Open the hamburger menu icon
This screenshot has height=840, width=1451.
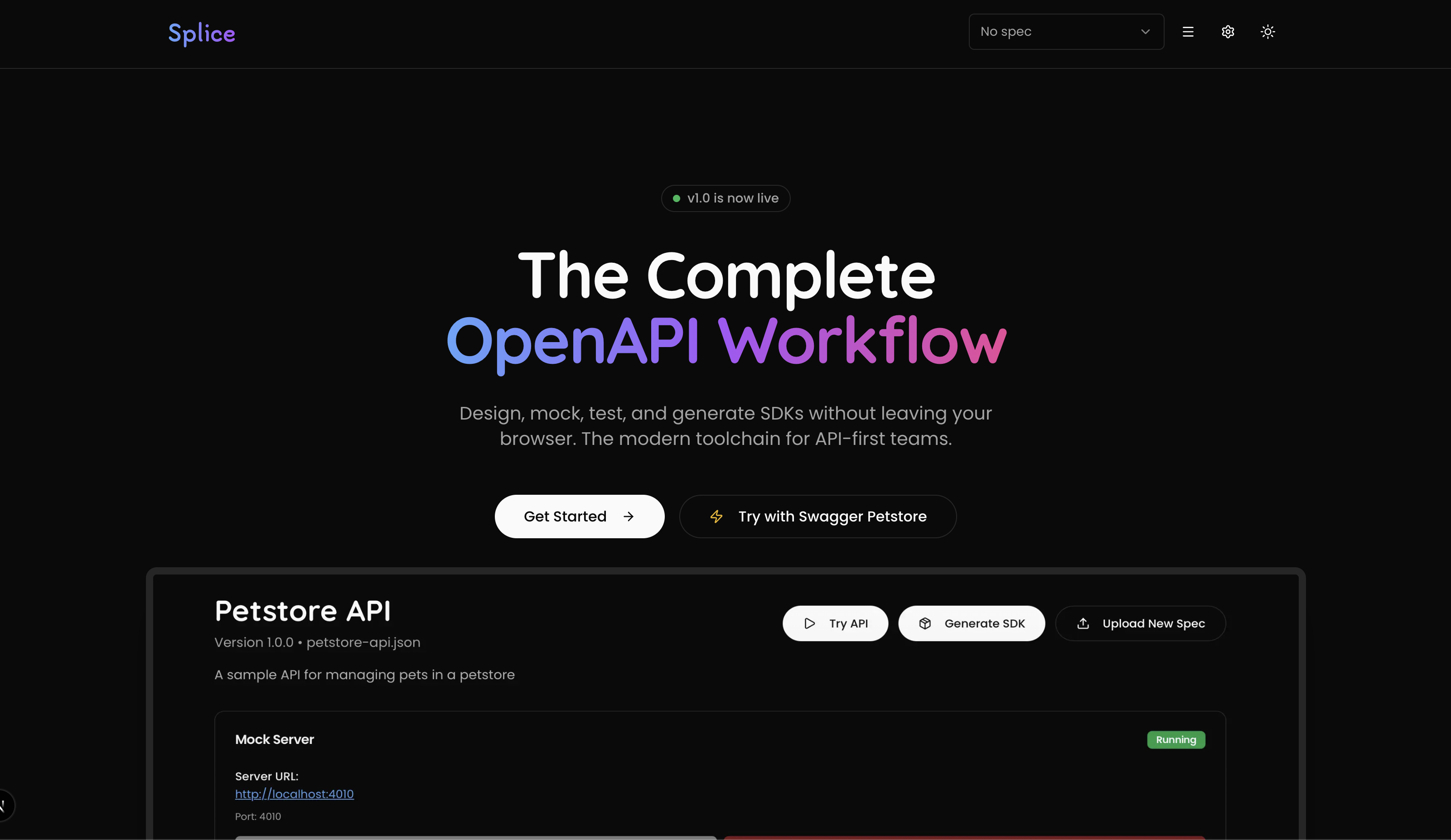pyautogui.click(x=1188, y=32)
